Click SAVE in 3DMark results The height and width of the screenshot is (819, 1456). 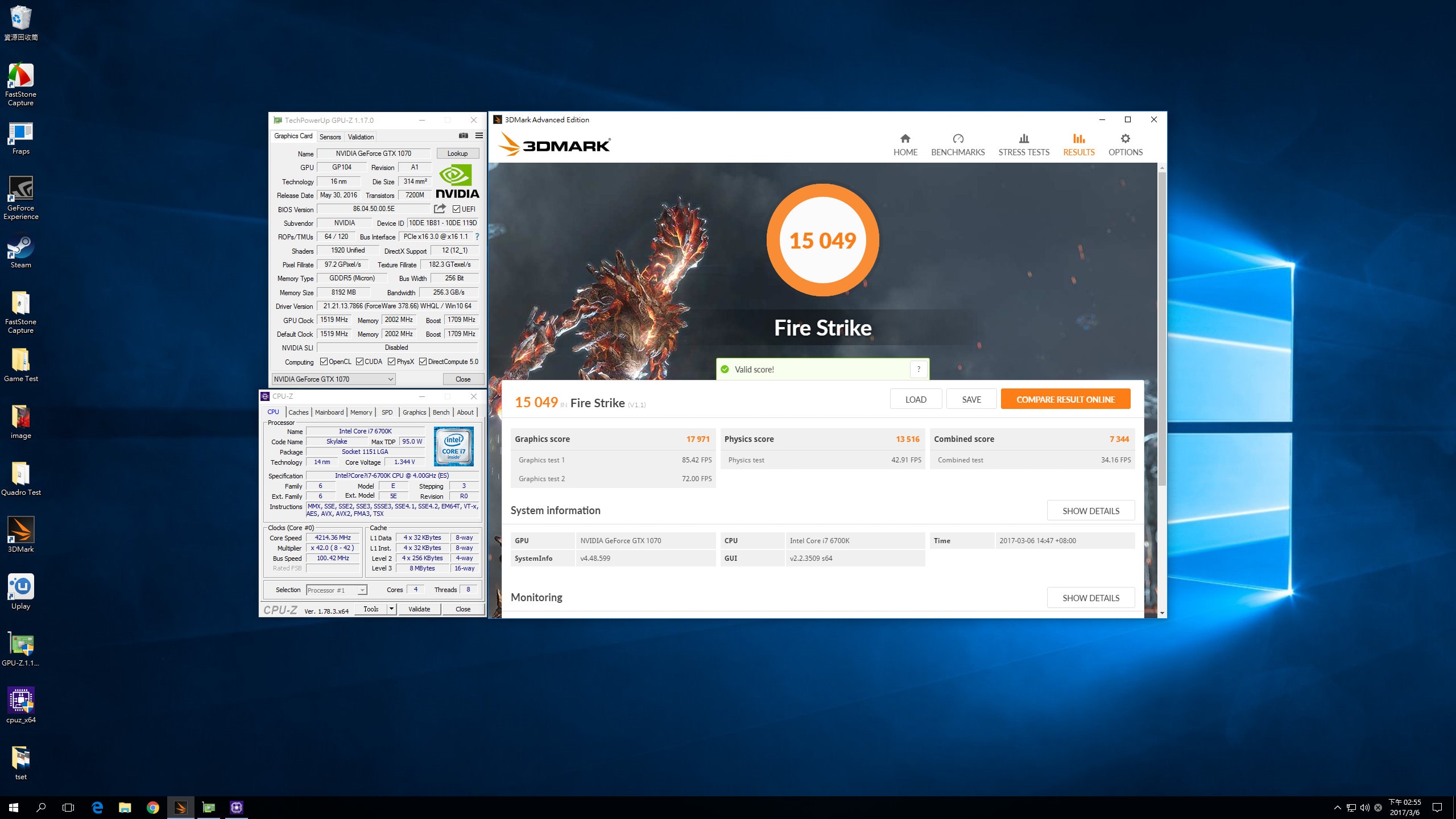point(971,399)
